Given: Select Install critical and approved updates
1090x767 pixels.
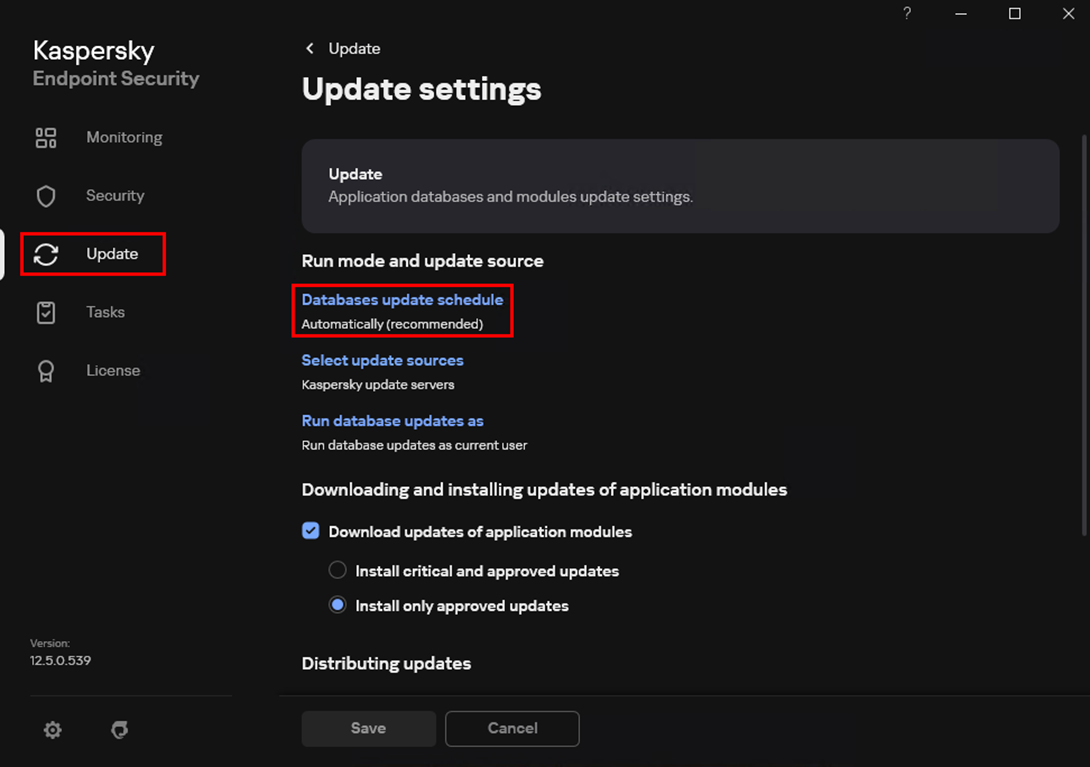Looking at the screenshot, I should (x=338, y=571).
